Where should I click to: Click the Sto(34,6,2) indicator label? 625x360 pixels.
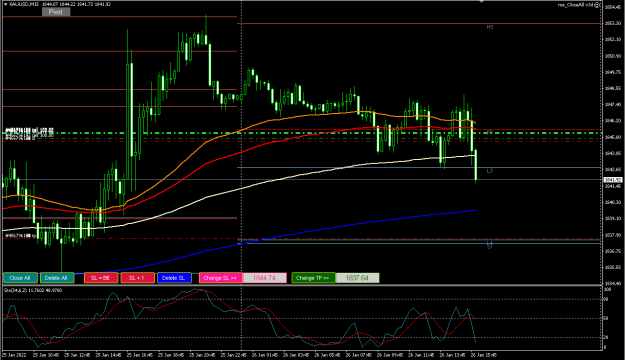click(33, 290)
